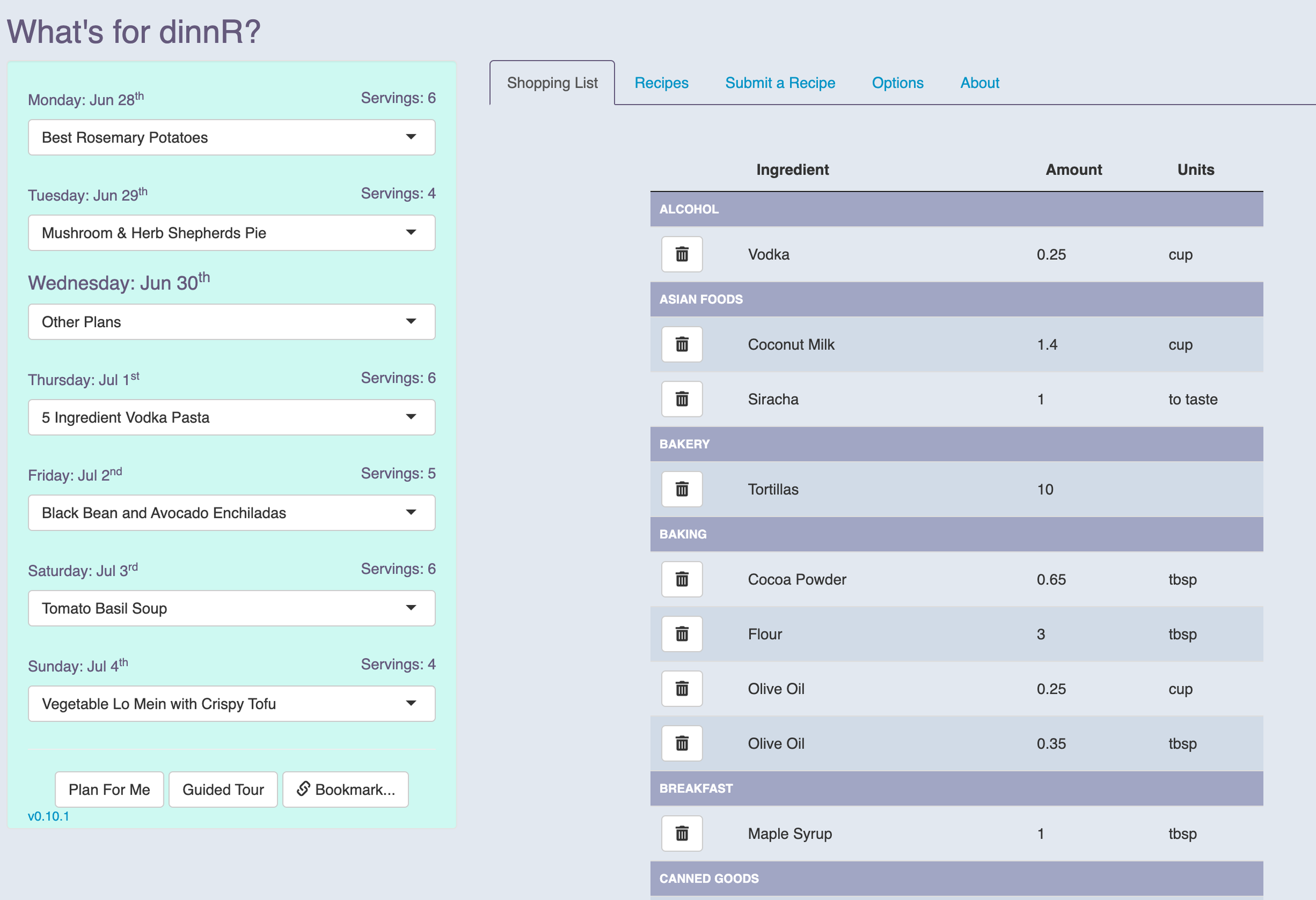Delete the Olive Oil measured in tbsp
The width and height of the screenshot is (1316, 900).
[x=682, y=743]
